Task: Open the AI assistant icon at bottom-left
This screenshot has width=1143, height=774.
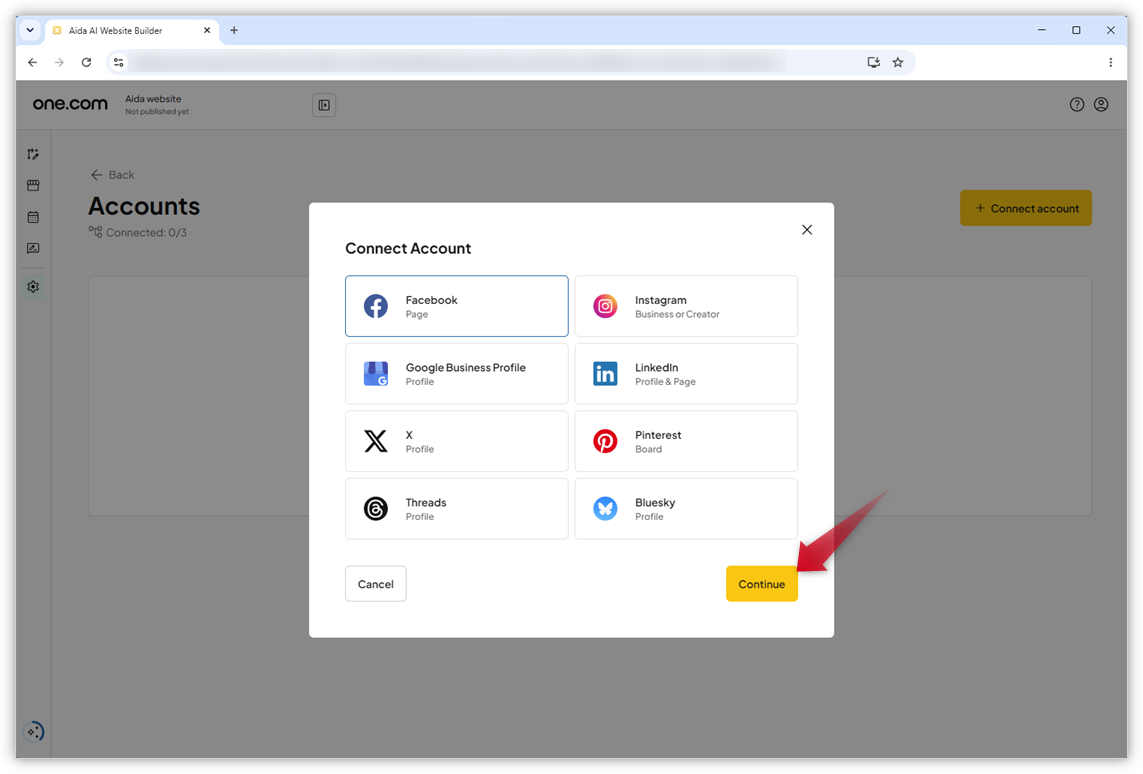Action: click(x=34, y=731)
